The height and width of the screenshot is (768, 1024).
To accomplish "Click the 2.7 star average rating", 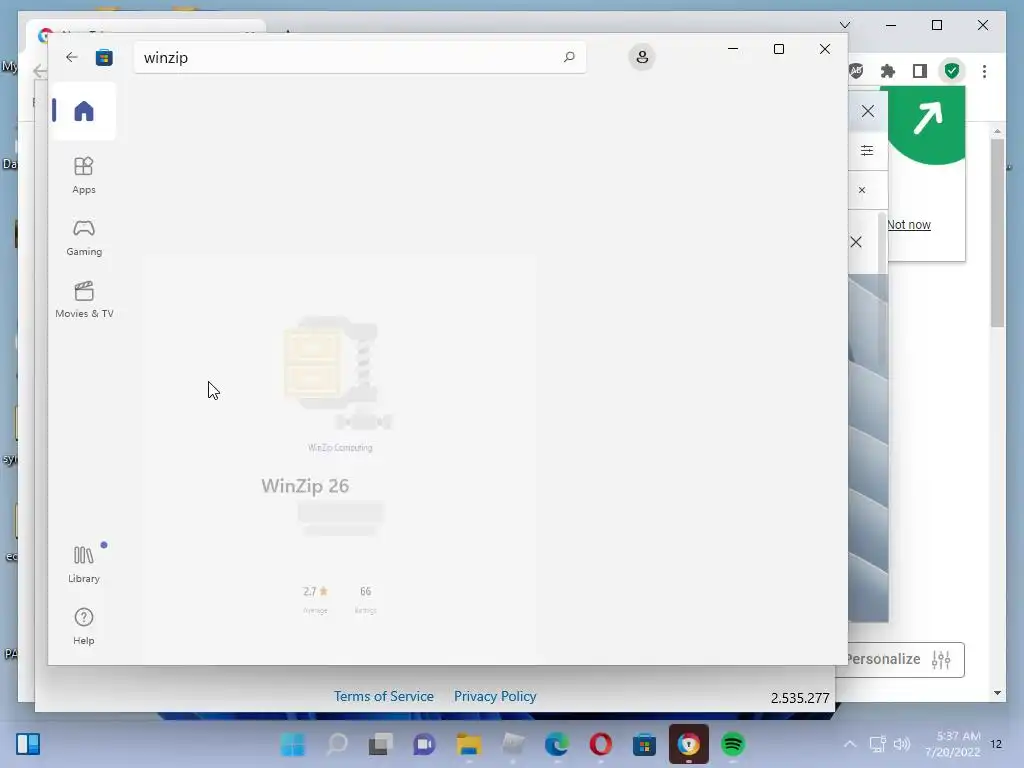I will pos(315,598).
